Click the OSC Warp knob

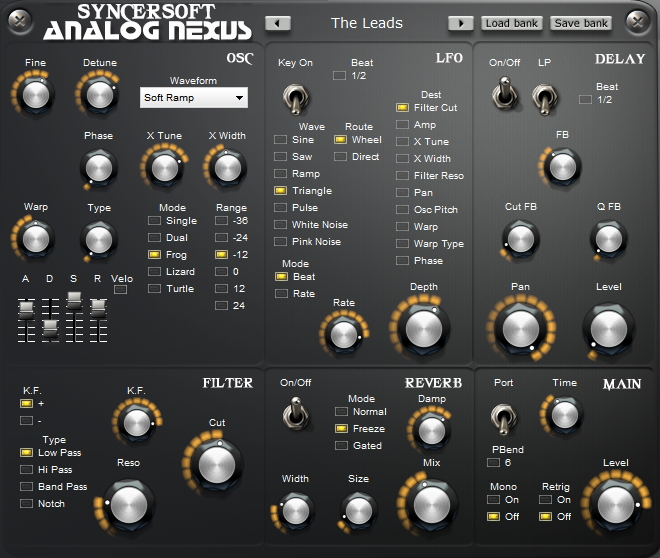36,239
